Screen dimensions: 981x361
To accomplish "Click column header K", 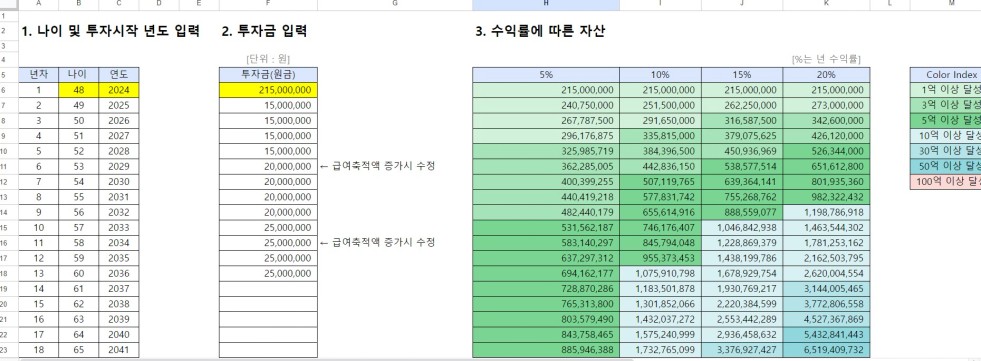I will 826,4.
